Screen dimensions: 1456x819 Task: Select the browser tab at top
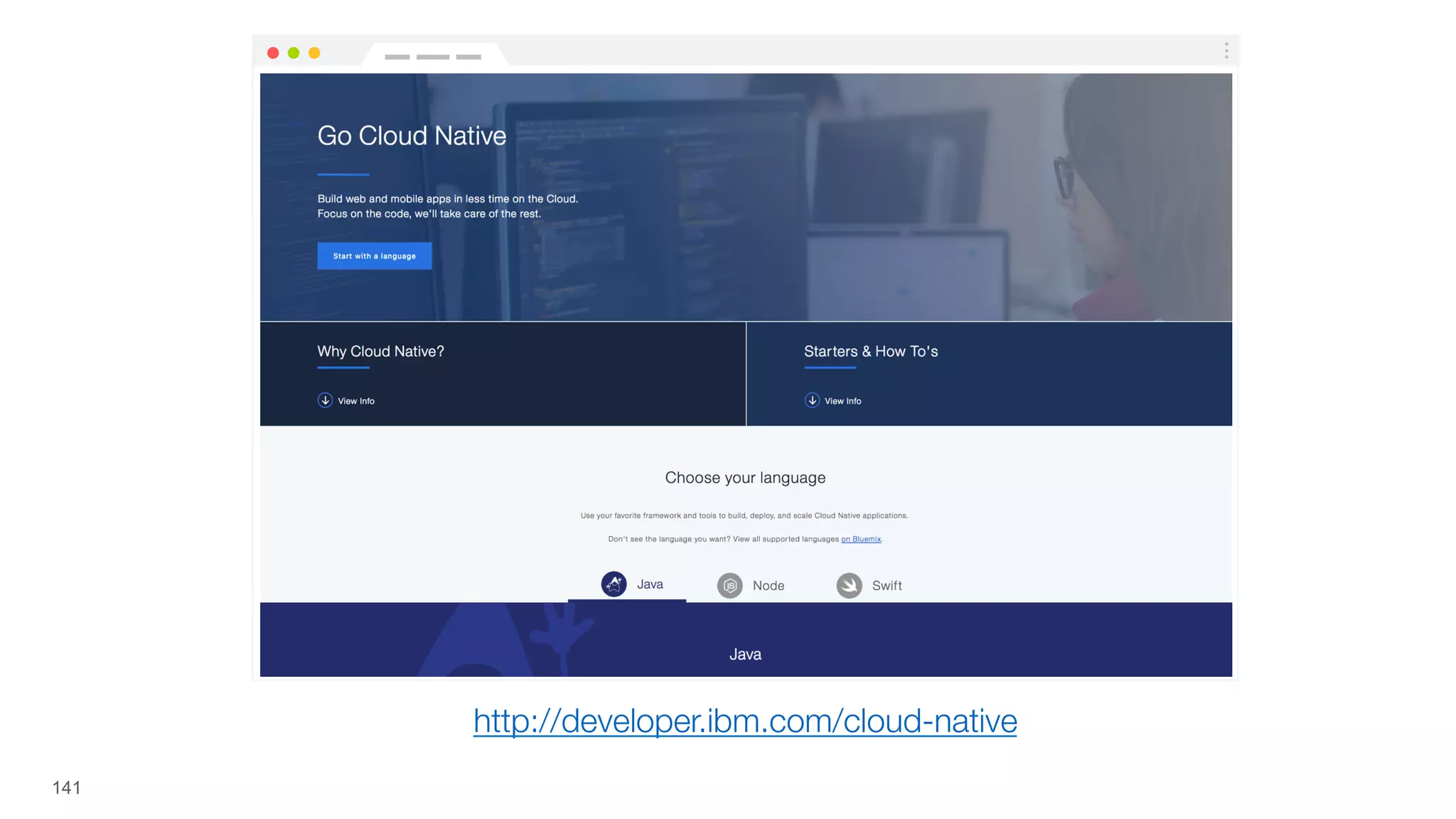point(434,55)
